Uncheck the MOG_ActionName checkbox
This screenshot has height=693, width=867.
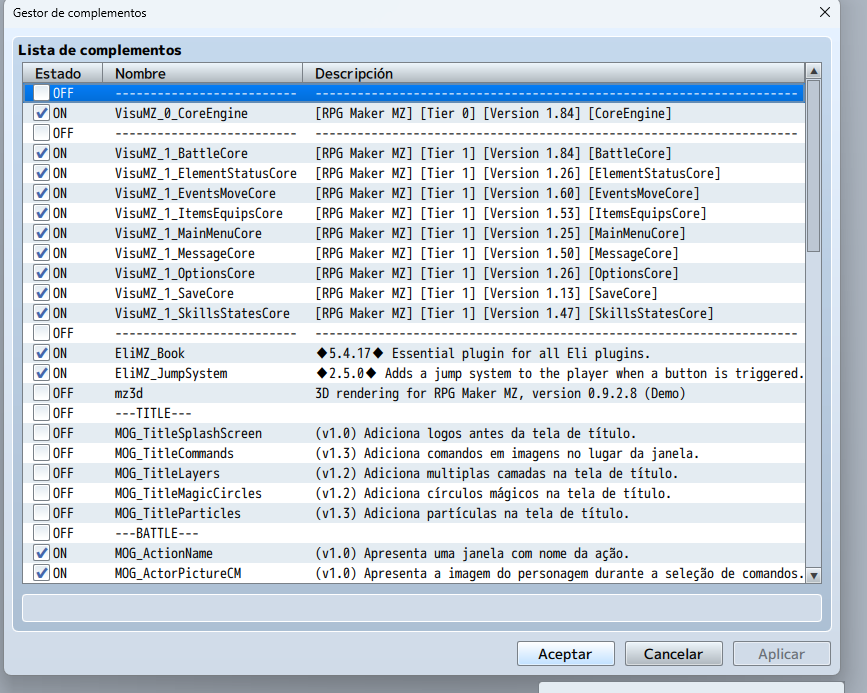(x=41, y=553)
